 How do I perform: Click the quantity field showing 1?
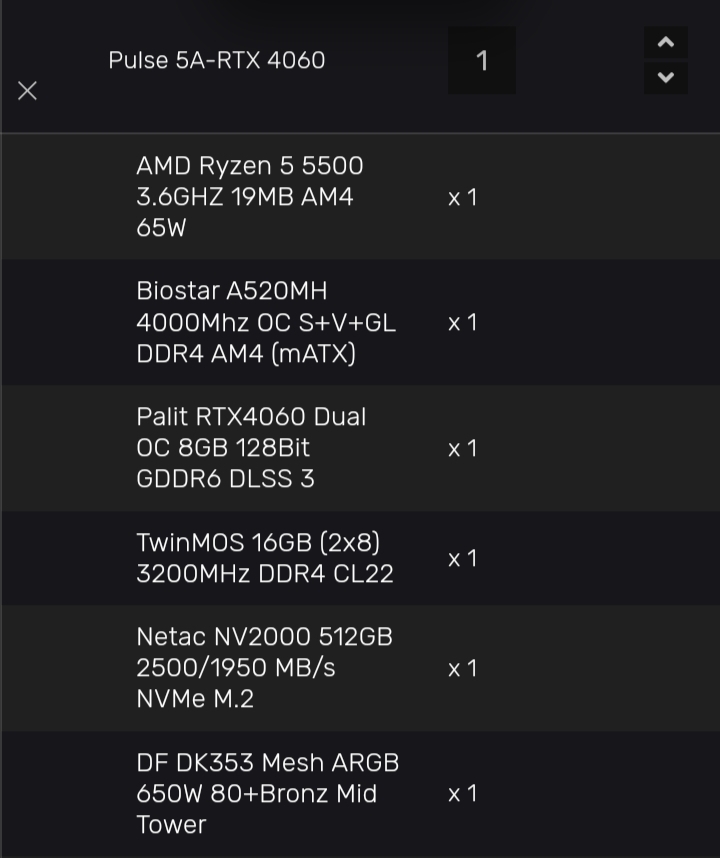coord(482,61)
